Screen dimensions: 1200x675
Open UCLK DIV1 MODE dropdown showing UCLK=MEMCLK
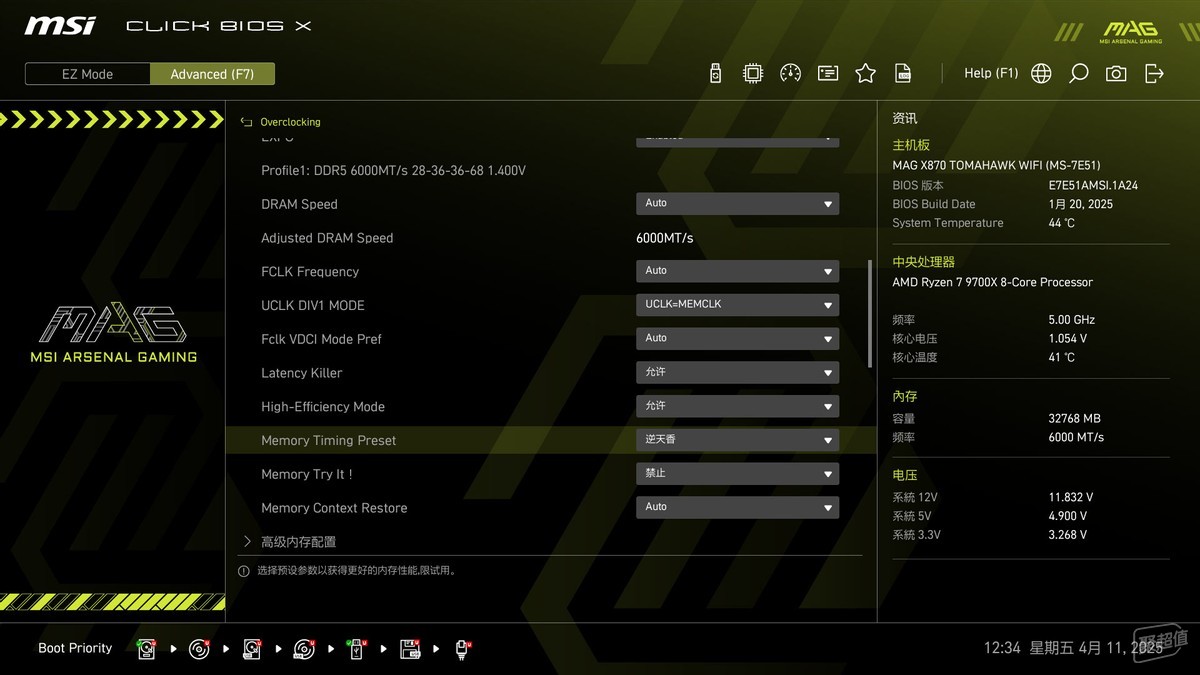coord(737,305)
